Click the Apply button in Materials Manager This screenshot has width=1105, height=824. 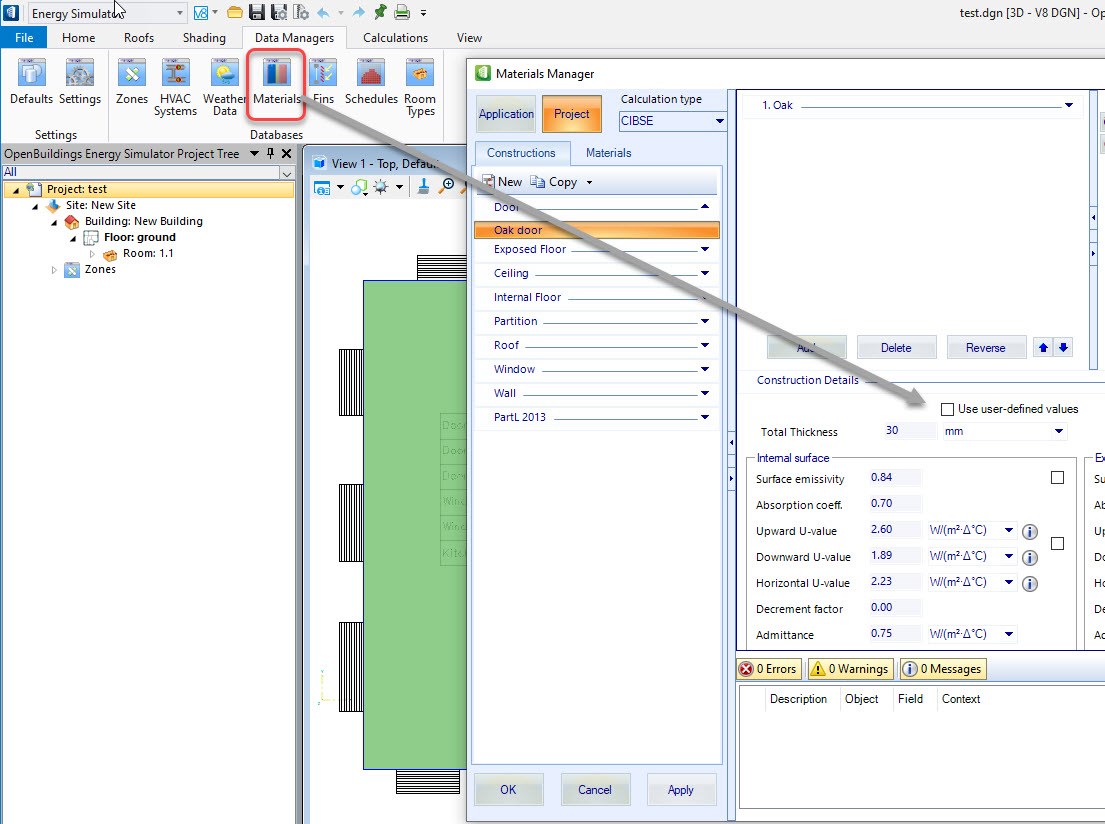[681, 789]
